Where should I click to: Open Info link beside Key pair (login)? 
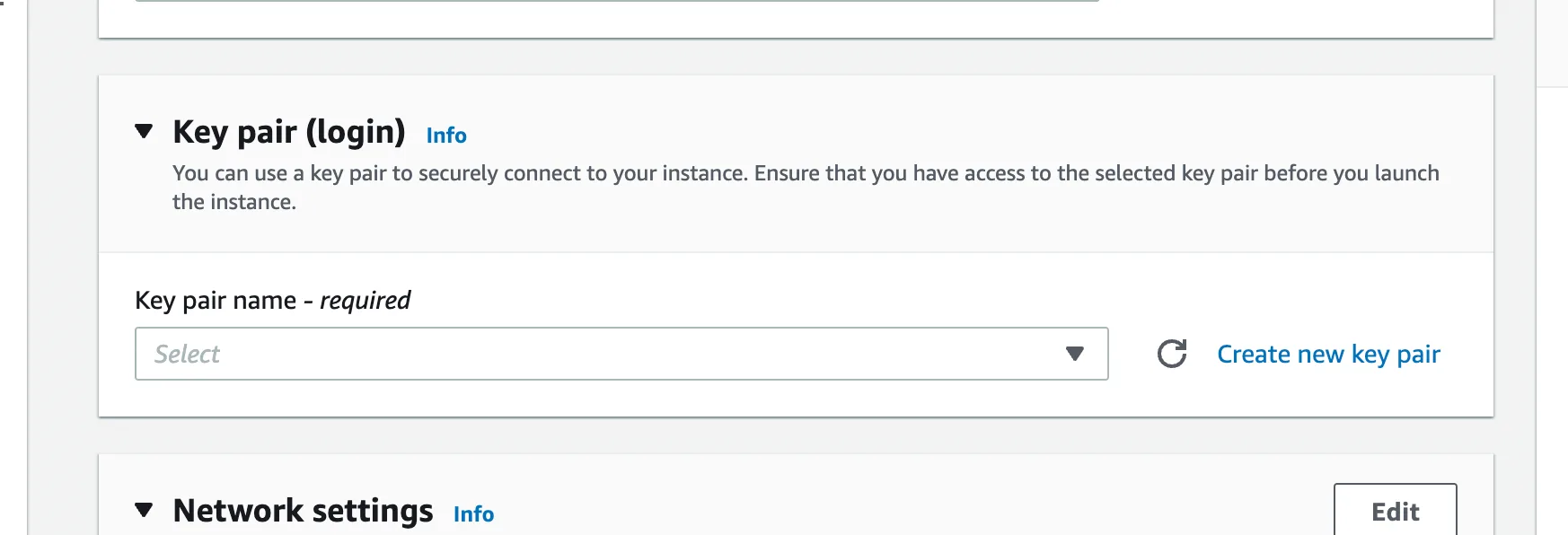446,136
